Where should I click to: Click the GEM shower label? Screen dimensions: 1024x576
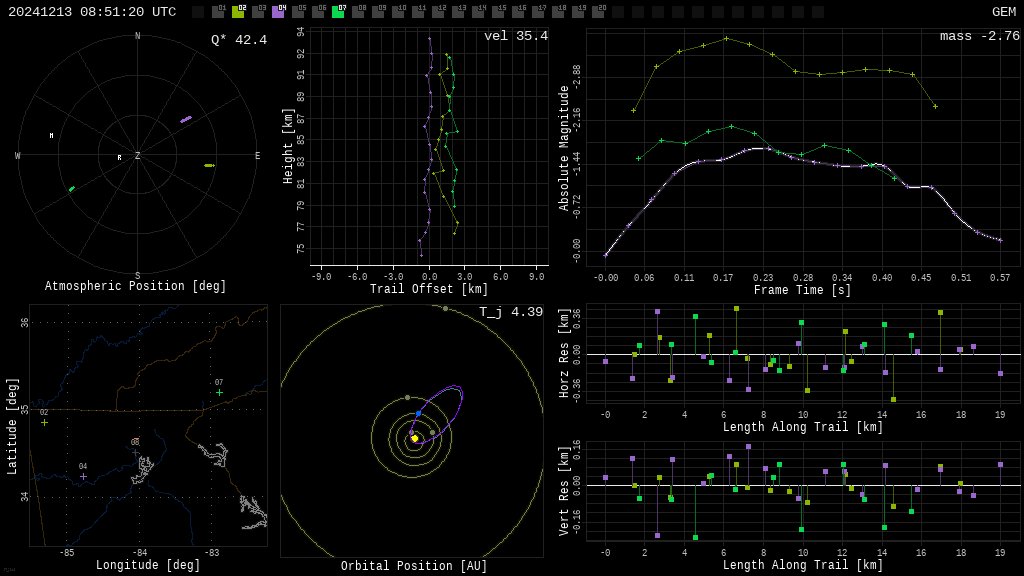click(1003, 12)
